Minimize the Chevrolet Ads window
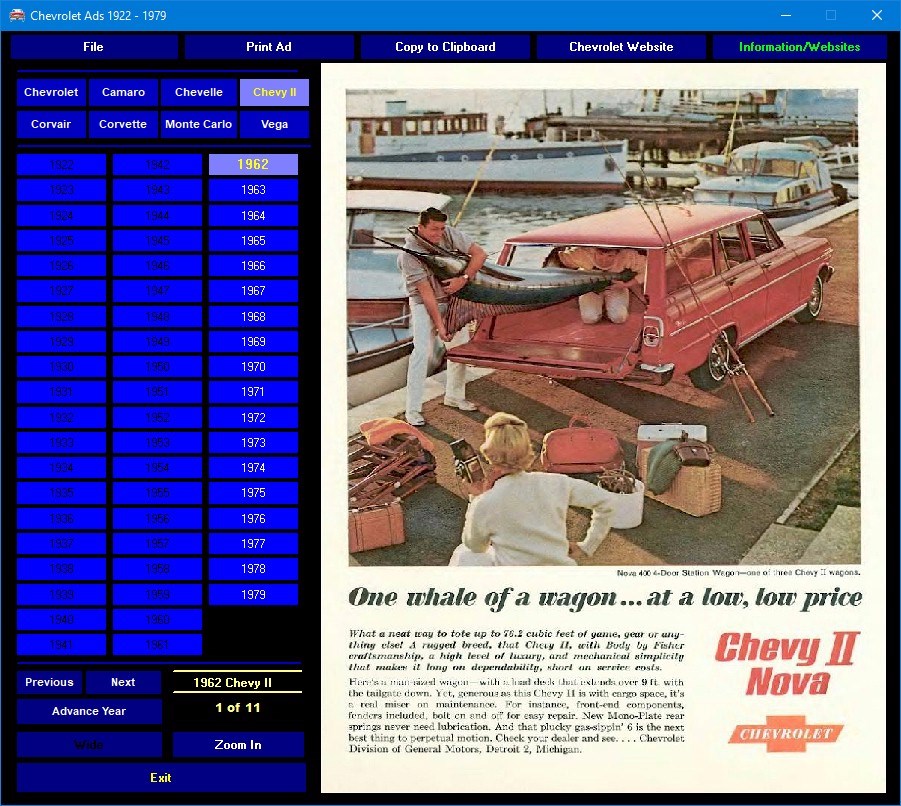The width and height of the screenshot is (901, 806). 786,16
